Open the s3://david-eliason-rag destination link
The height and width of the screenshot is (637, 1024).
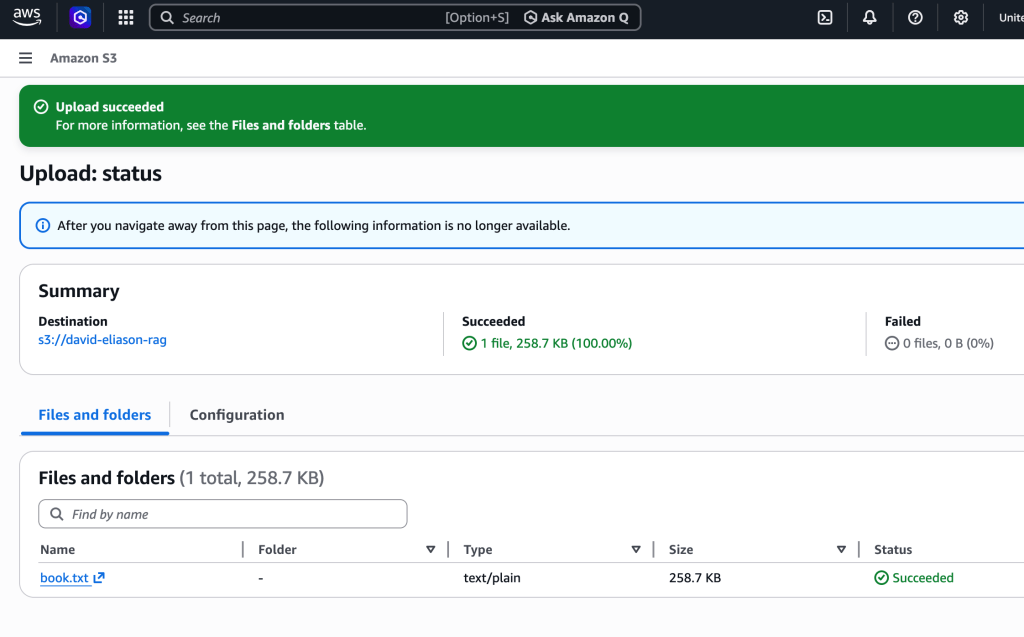pos(102,340)
